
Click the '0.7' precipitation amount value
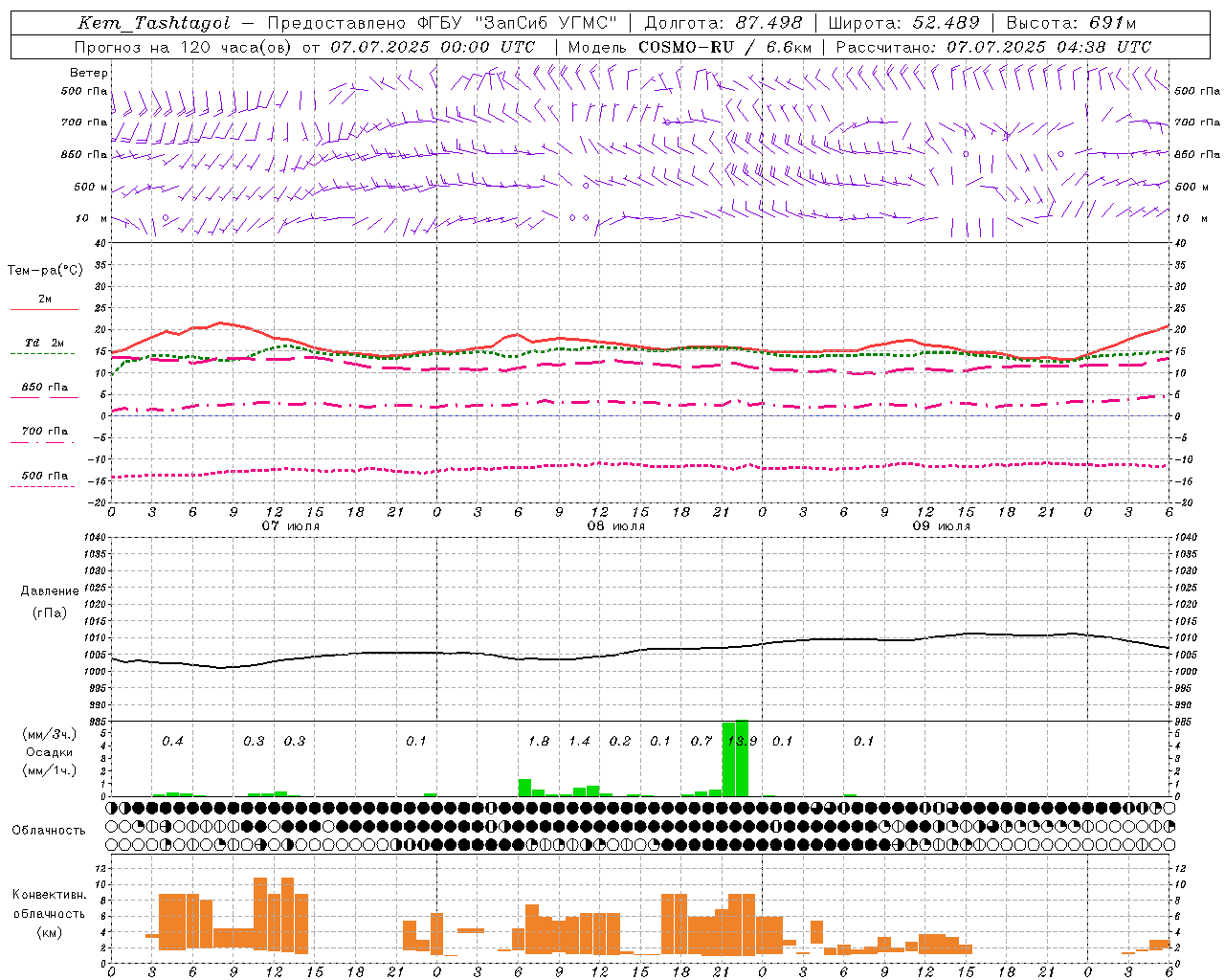702,742
